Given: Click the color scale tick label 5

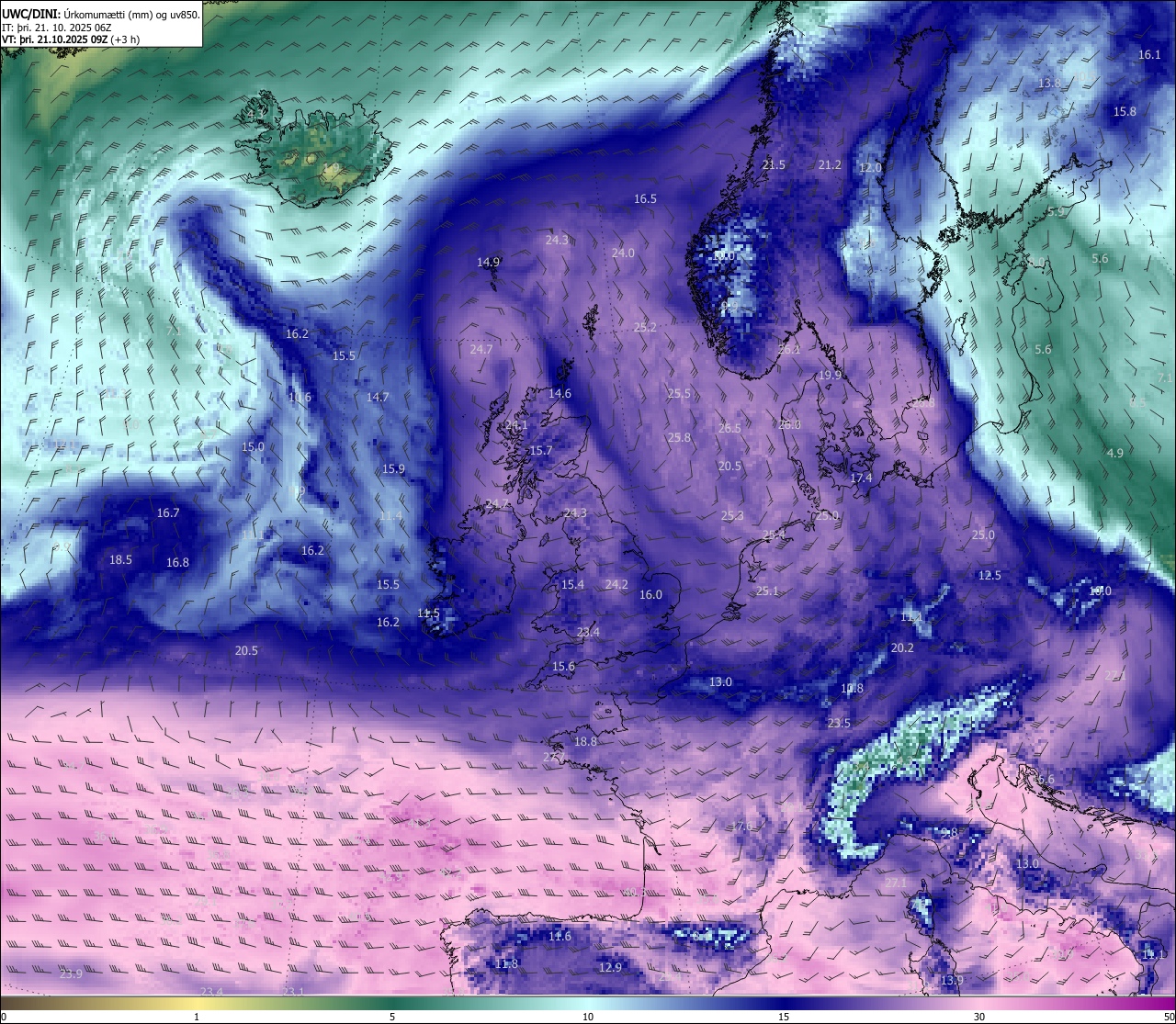Looking at the screenshot, I should pyautogui.click(x=392, y=1017).
